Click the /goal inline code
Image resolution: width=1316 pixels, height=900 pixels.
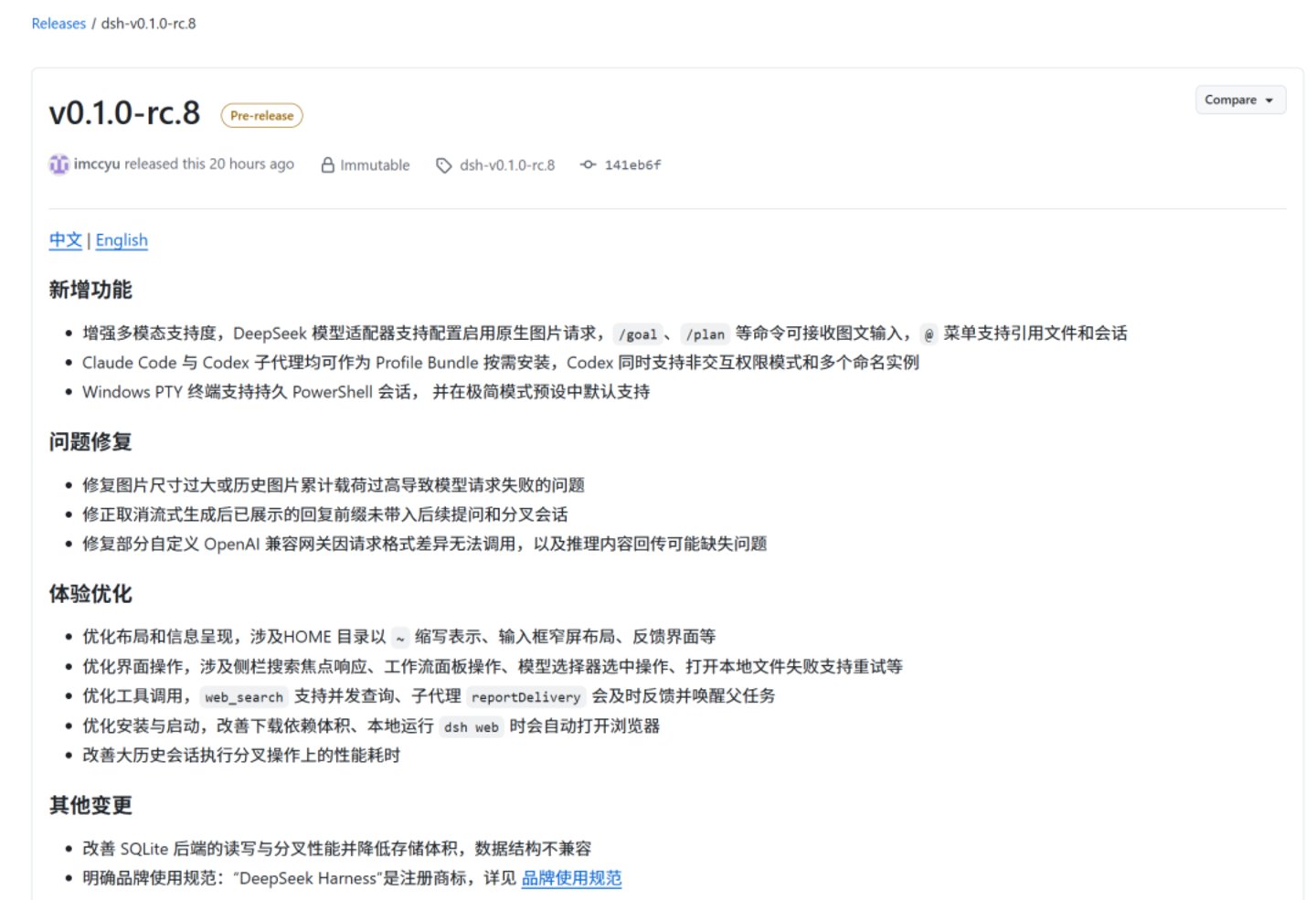point(637,334)
